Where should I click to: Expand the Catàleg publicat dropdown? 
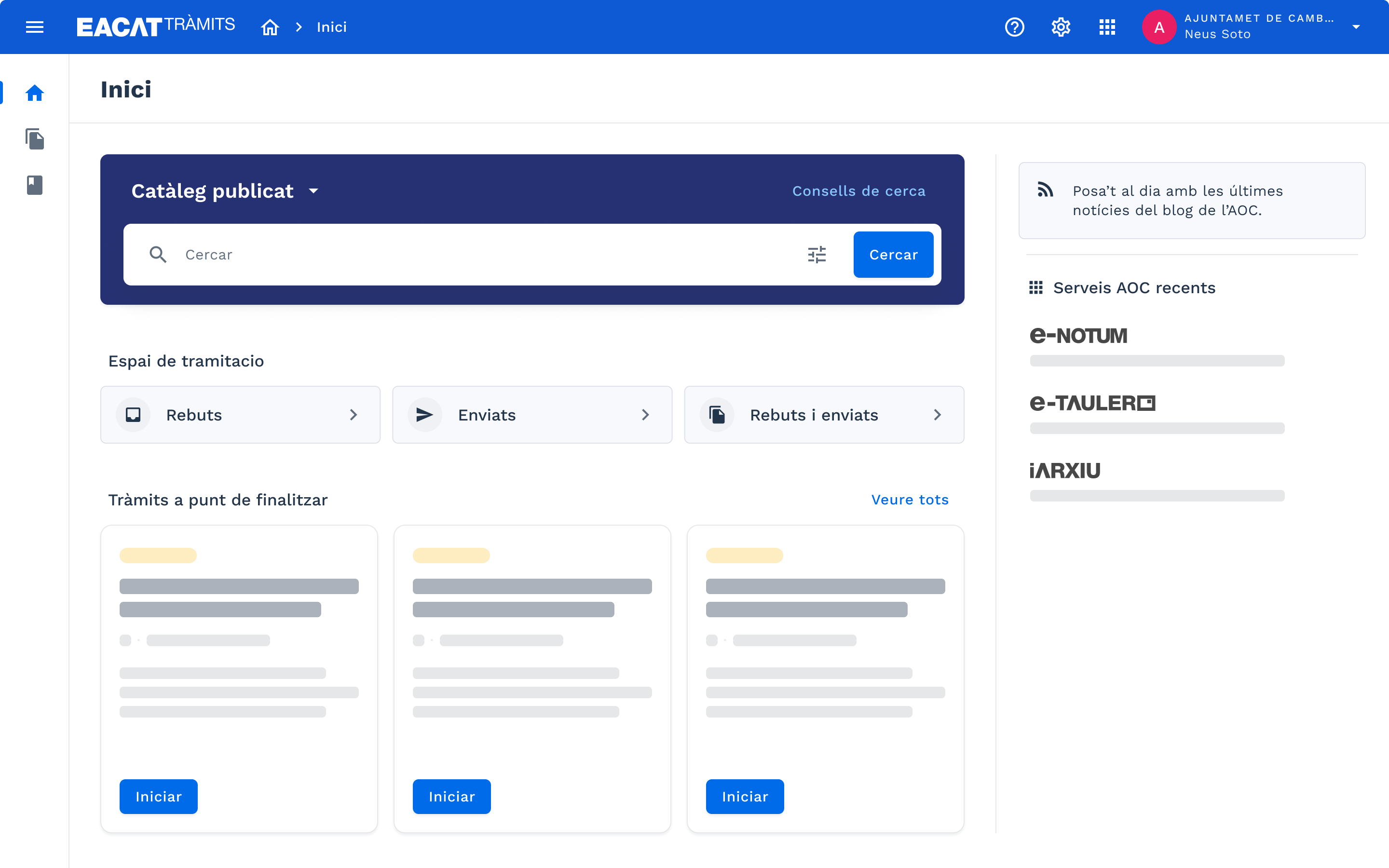pos(313,190)
